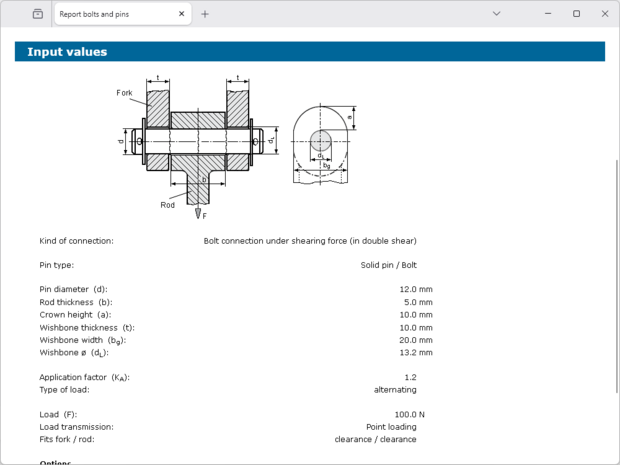Click the Kind of connection label
Screen dimensions: 620x465
(x=76, y=241)
